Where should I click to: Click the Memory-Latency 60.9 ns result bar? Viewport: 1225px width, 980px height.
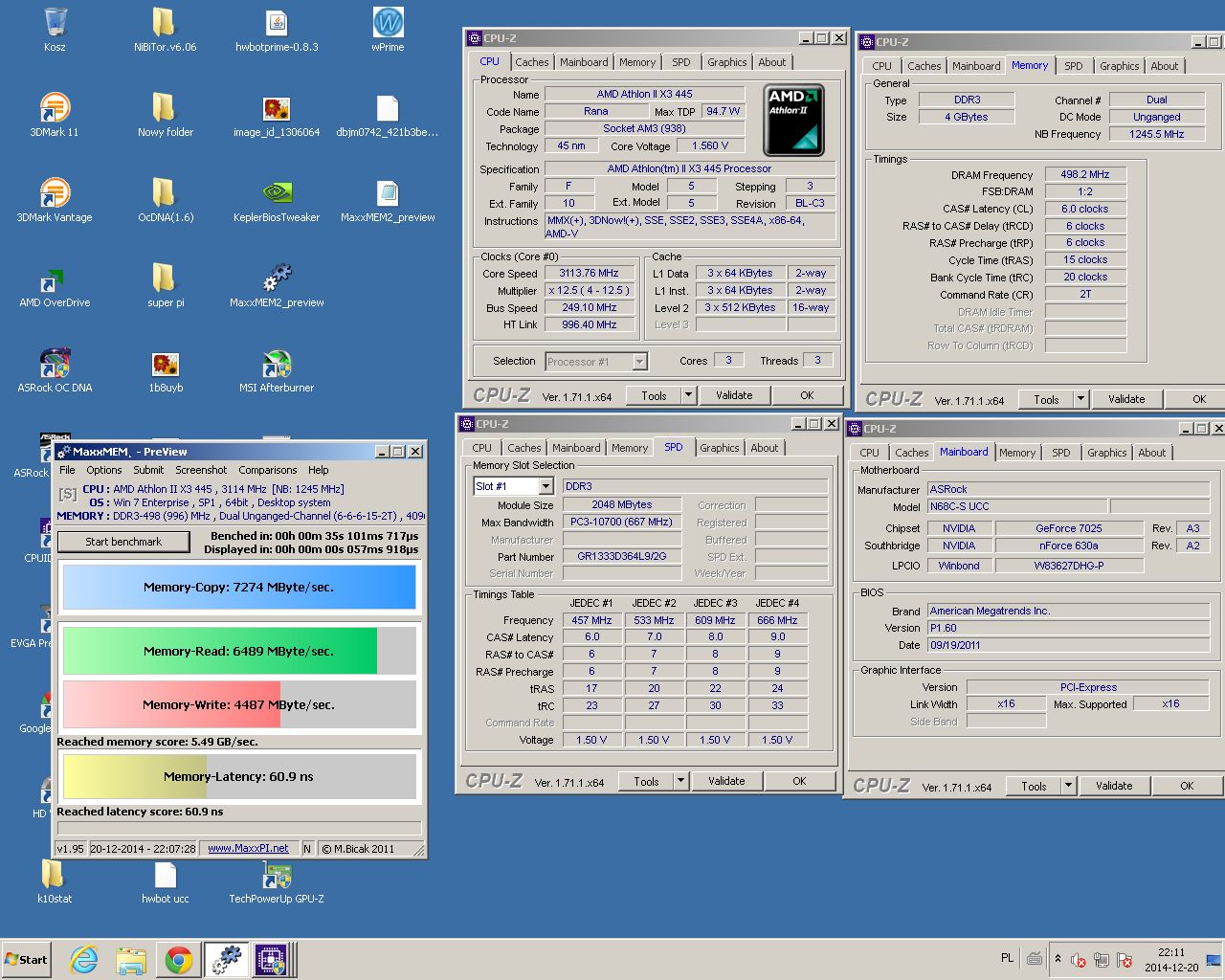click(239, 776)
